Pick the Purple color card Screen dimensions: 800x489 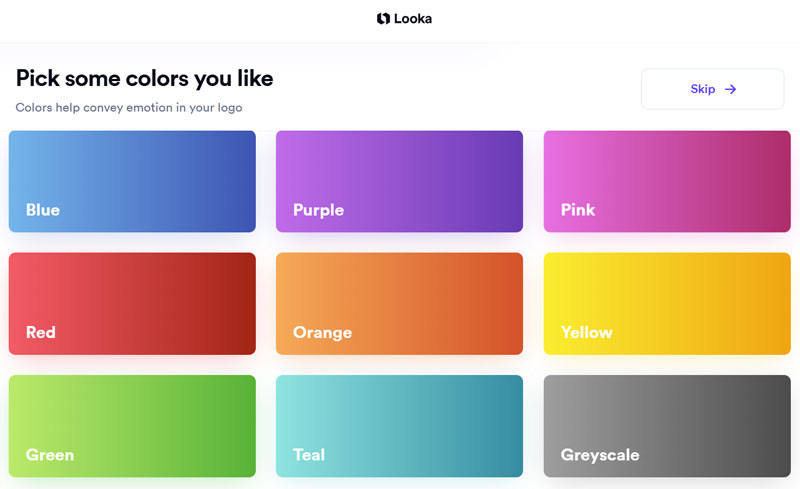coord(399,181)
